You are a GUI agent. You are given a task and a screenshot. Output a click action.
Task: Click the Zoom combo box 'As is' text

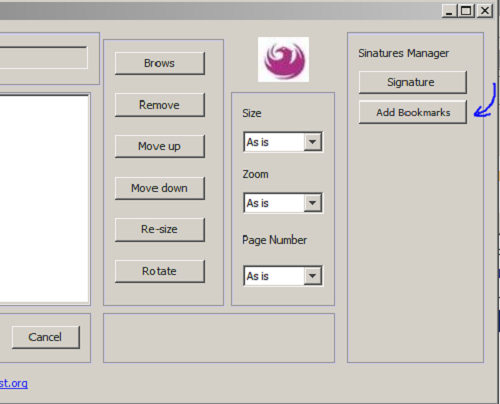click(257, 203)
